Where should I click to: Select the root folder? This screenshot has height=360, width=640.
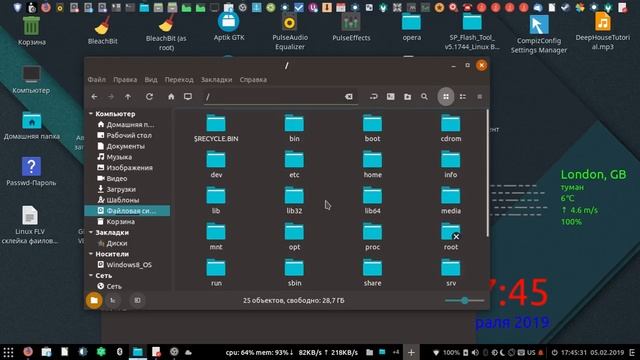pyautogui.click(x=451, y=236)
